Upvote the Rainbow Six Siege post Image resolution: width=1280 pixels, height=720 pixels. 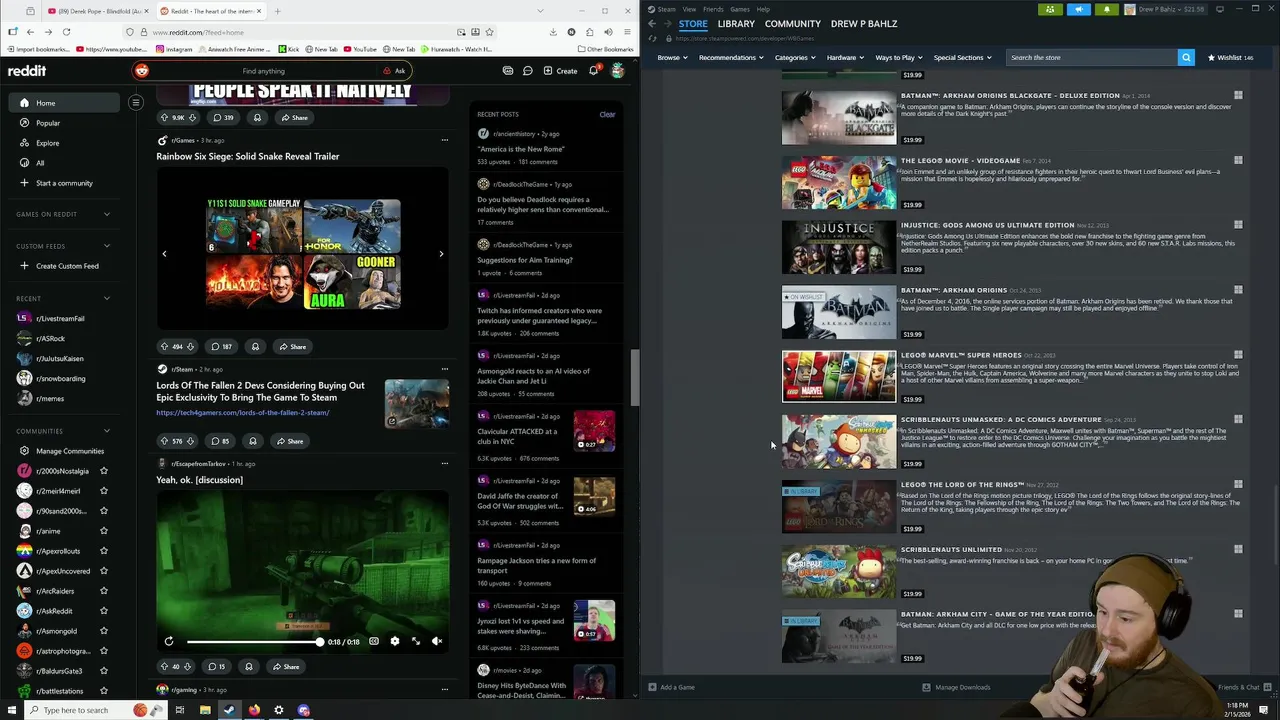pyautogui.click(x=164, y=347)
